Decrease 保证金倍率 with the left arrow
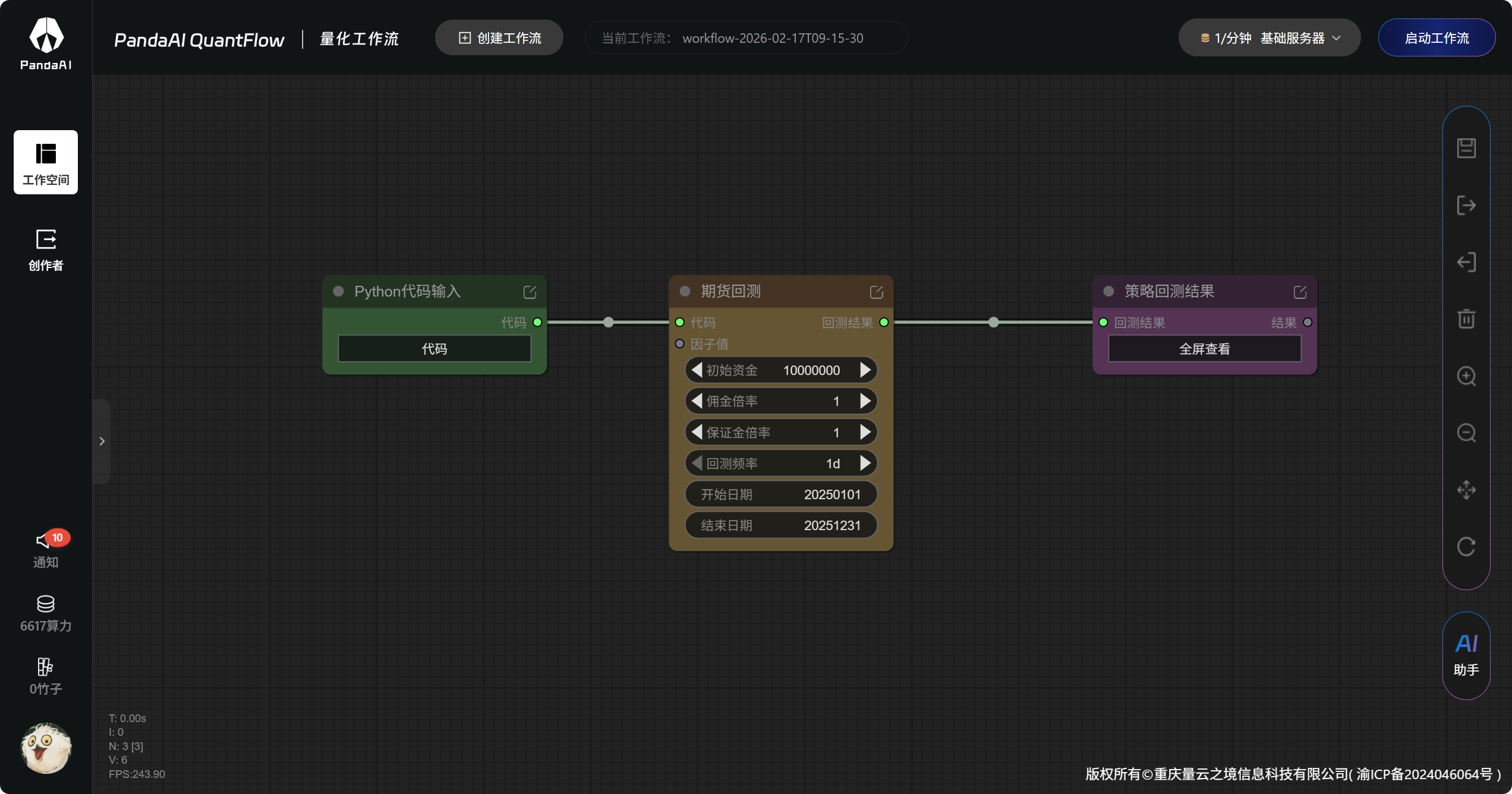Image resolution: width=1512 pixels, height=794 pixels. (x=697, y=432)
